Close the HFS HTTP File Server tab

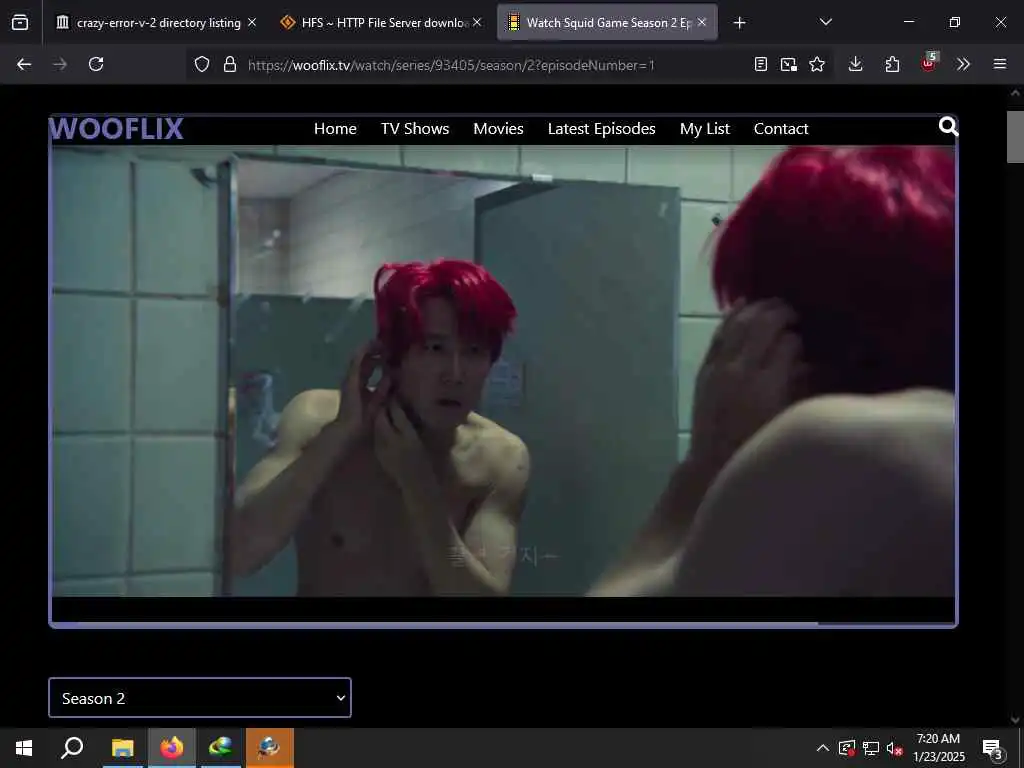[x=477, y=22]
